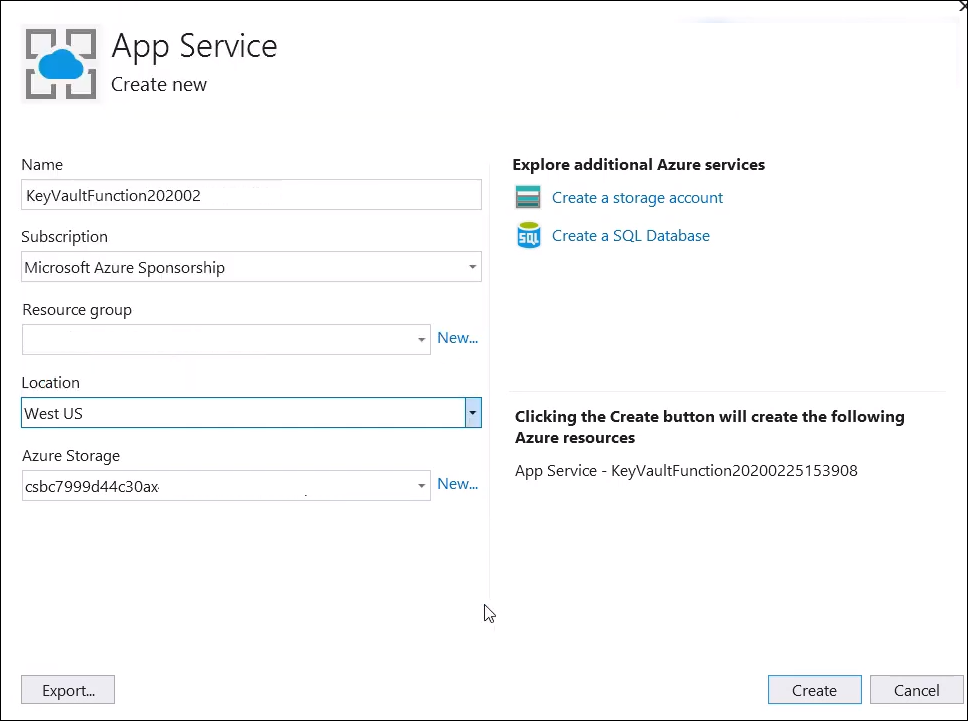Click the Subscription field label
The height and width of the screenshot is (721, 968).
(x=64, y=237)
